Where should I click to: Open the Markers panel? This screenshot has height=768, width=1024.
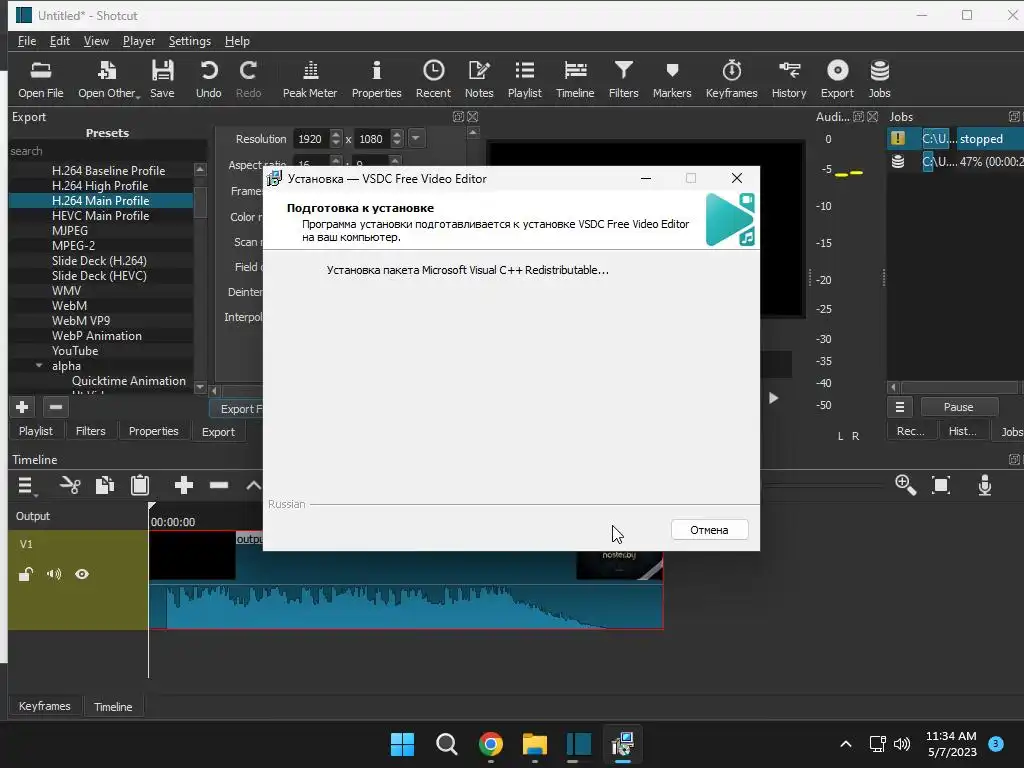pos(671,80)
